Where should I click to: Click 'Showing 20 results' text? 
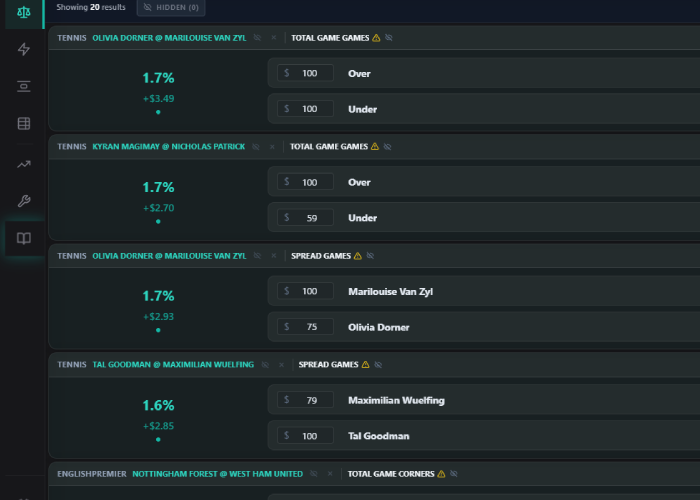pos(91,7)
